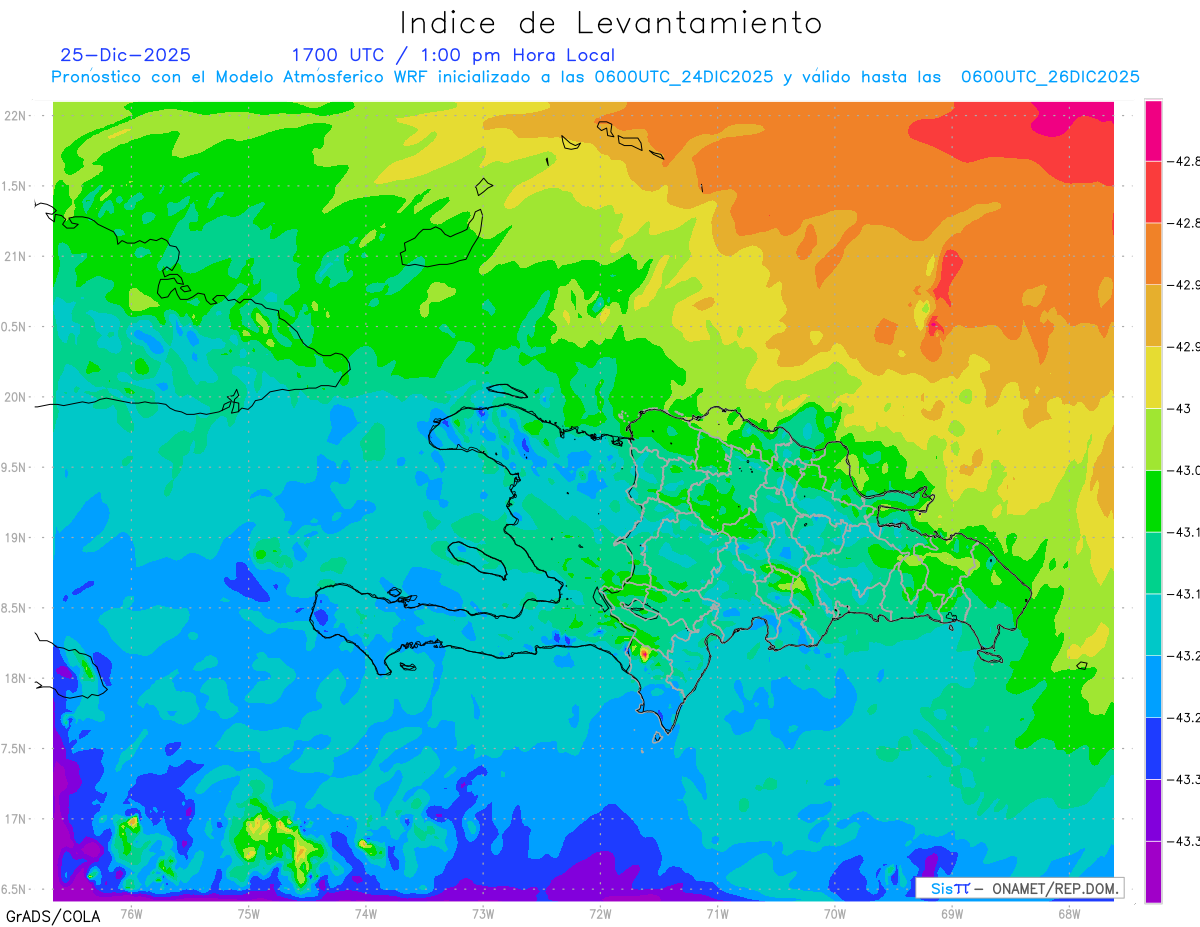
Task: Pick the red swatch in the color legend
Action: pyautogui.click(x=1154, y=192)
